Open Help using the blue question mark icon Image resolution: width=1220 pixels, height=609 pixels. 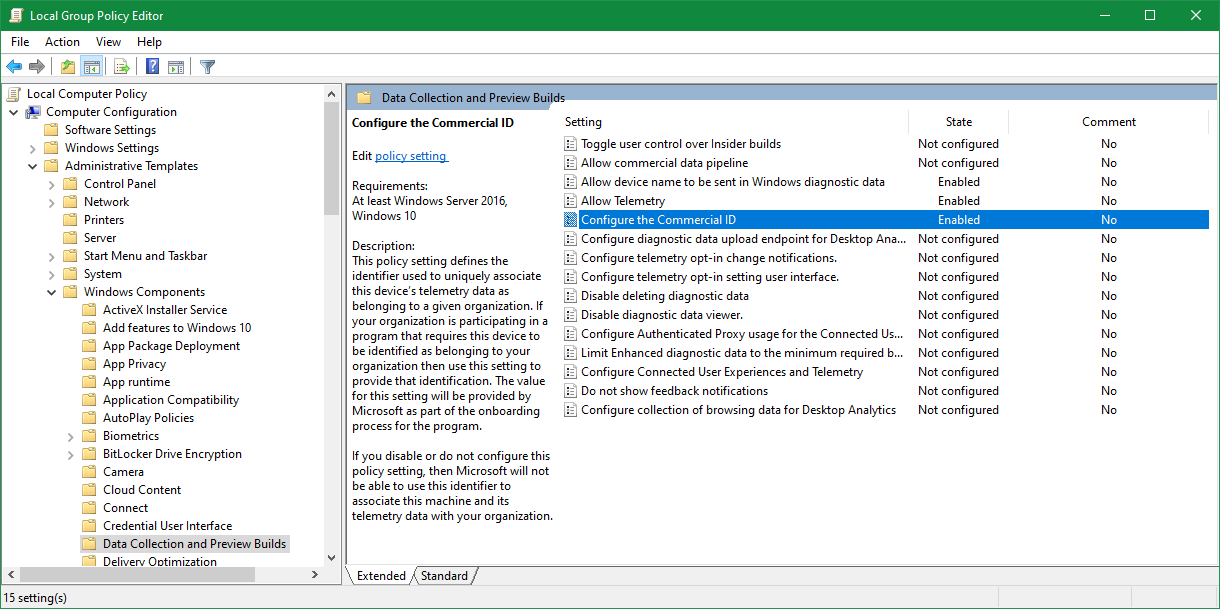(x=153, y=67)
